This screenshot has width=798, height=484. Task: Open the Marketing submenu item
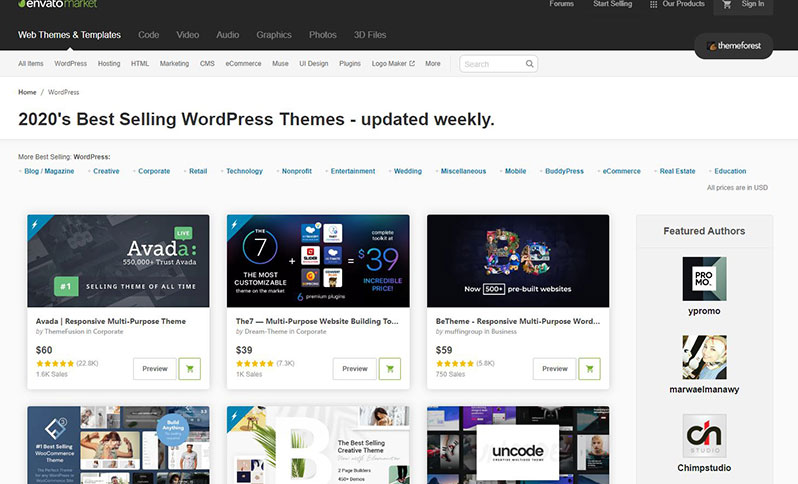pyautogui.click(x=174, y=64)
